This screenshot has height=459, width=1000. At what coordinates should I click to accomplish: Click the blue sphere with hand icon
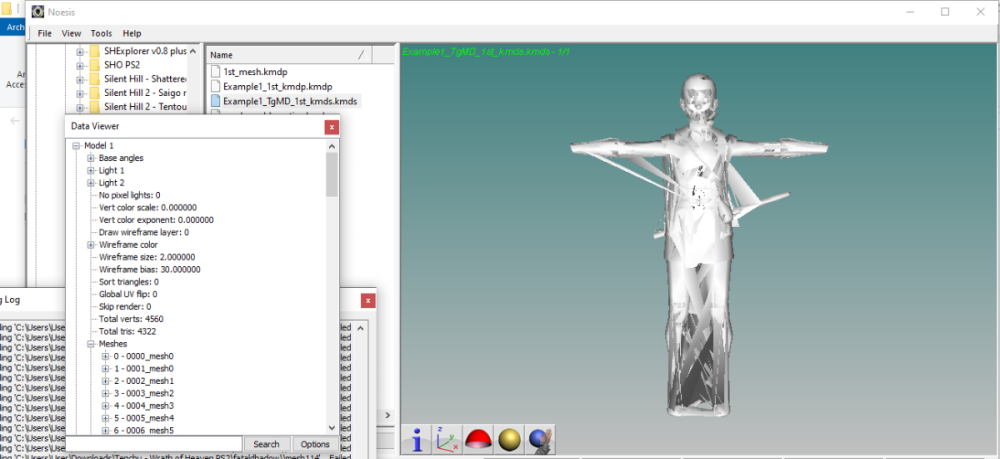point(541,440)
